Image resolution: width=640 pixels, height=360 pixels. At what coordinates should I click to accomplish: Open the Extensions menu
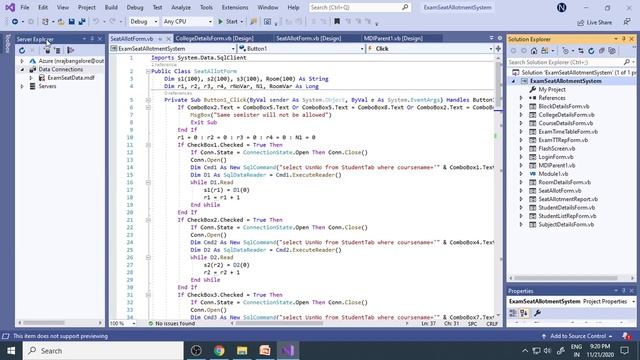(x=235, y=7)
